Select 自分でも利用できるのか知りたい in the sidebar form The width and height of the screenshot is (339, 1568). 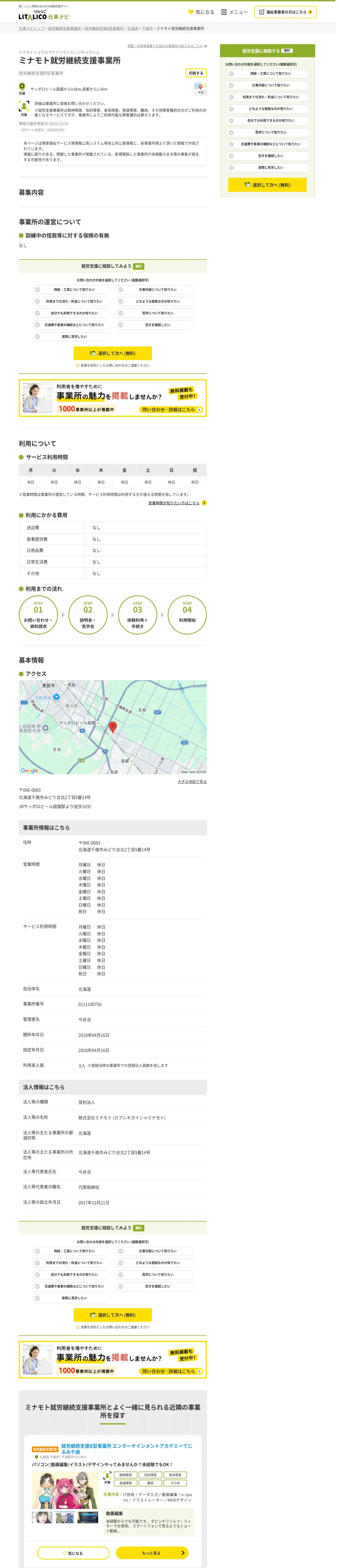(271, 122)
